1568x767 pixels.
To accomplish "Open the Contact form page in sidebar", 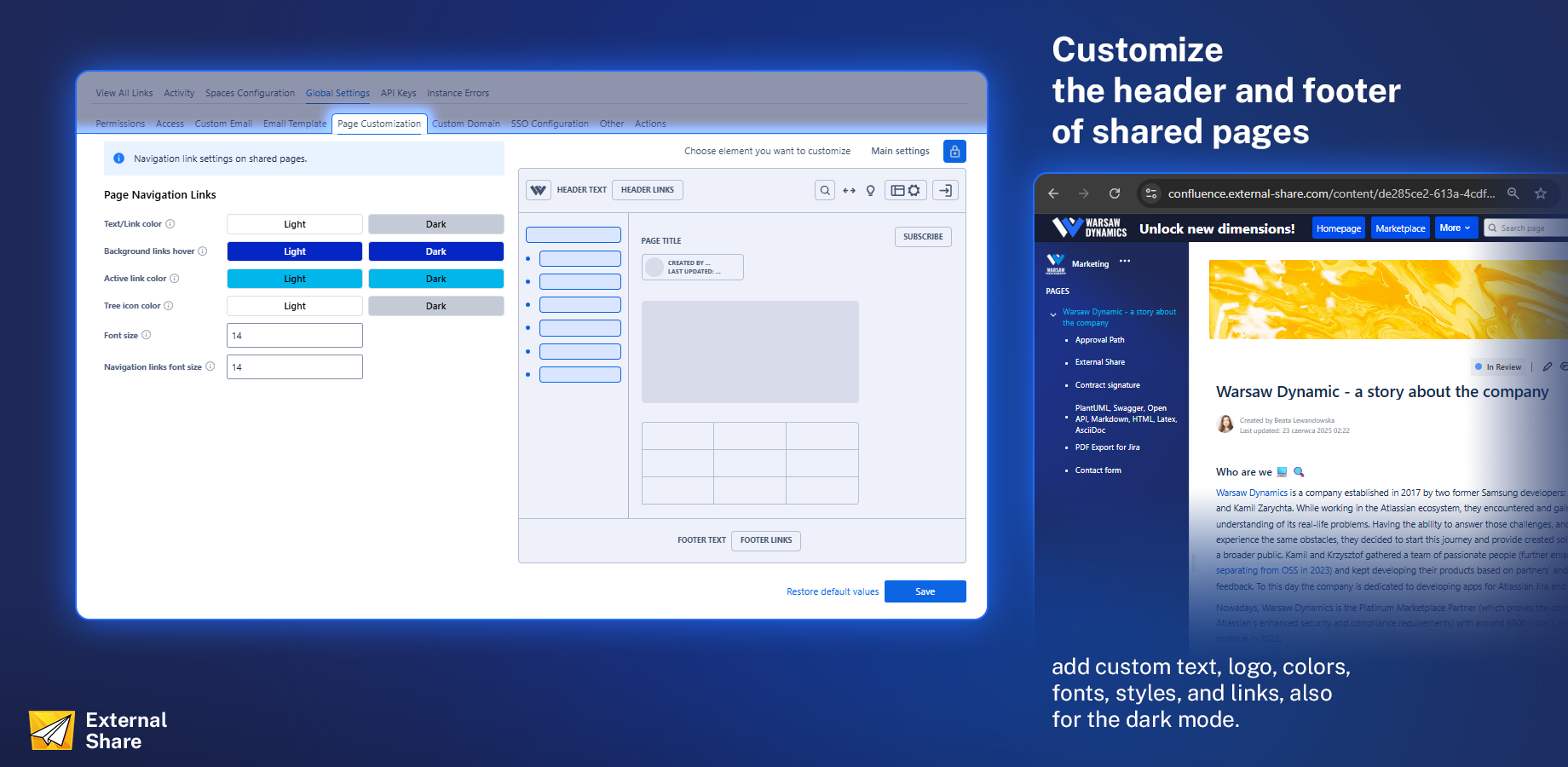I will tap(1098, 470).
